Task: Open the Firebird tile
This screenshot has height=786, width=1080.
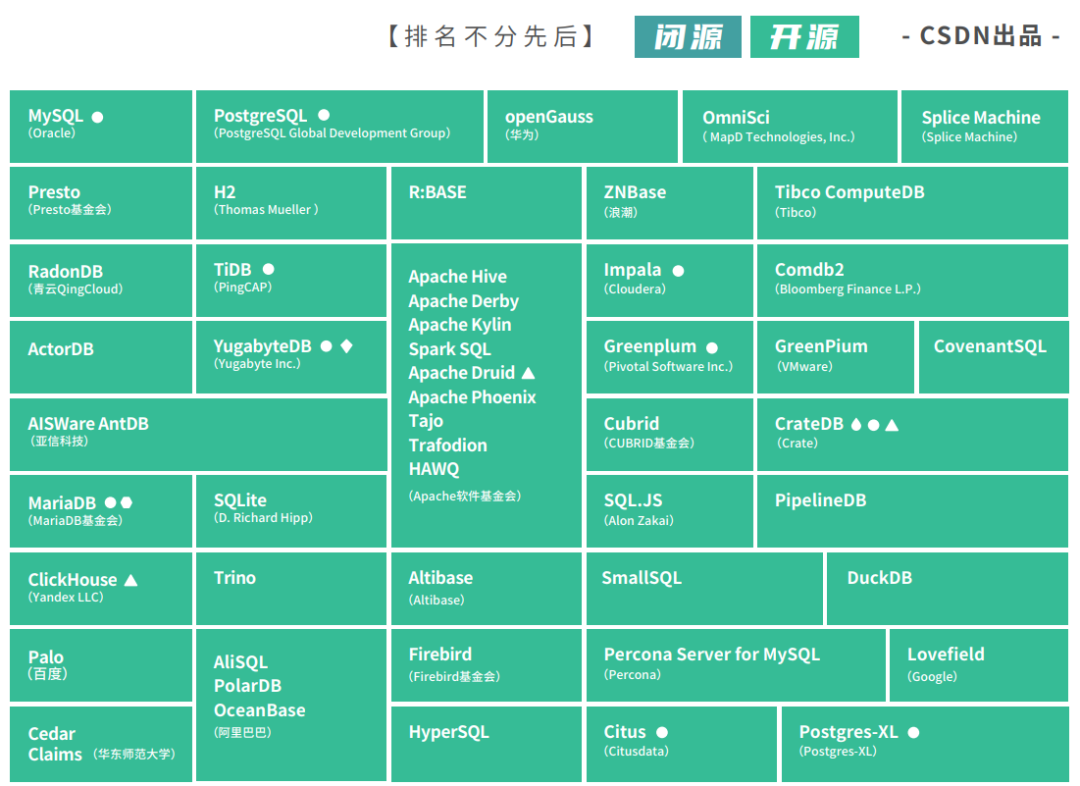Action: click(x=486, y=665)
